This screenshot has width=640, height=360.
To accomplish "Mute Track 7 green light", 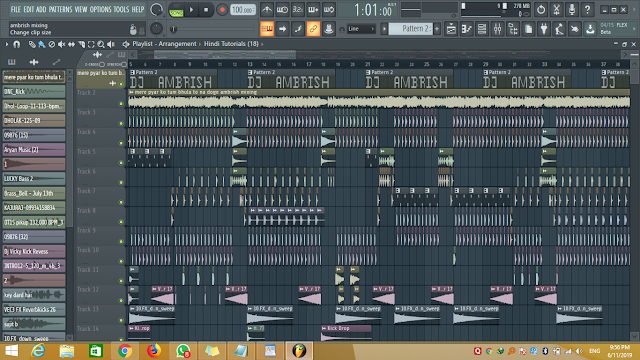I will [x=121, y=202].
